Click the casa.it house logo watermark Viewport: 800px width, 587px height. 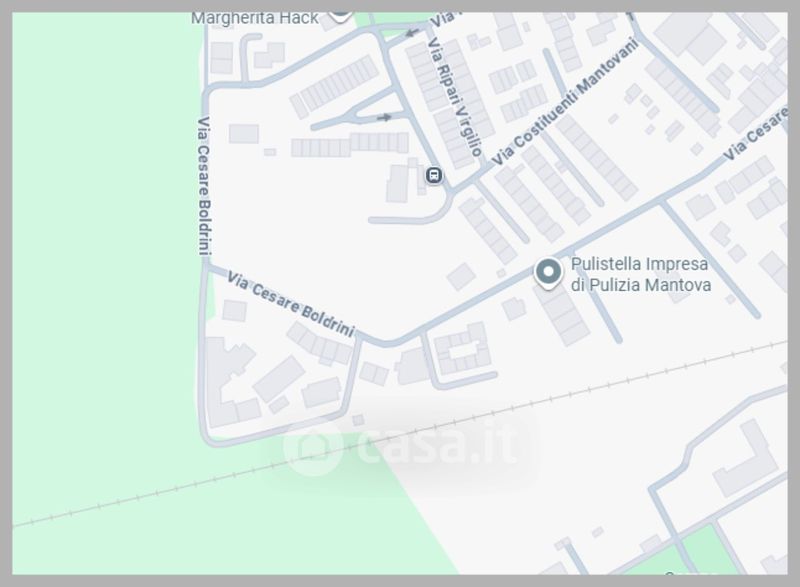point(312,447)
